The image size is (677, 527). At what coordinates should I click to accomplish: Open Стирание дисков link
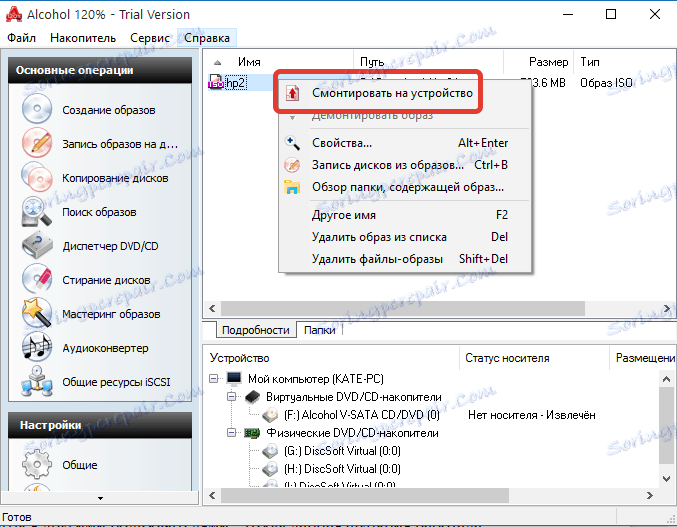(x=106, y=280)
